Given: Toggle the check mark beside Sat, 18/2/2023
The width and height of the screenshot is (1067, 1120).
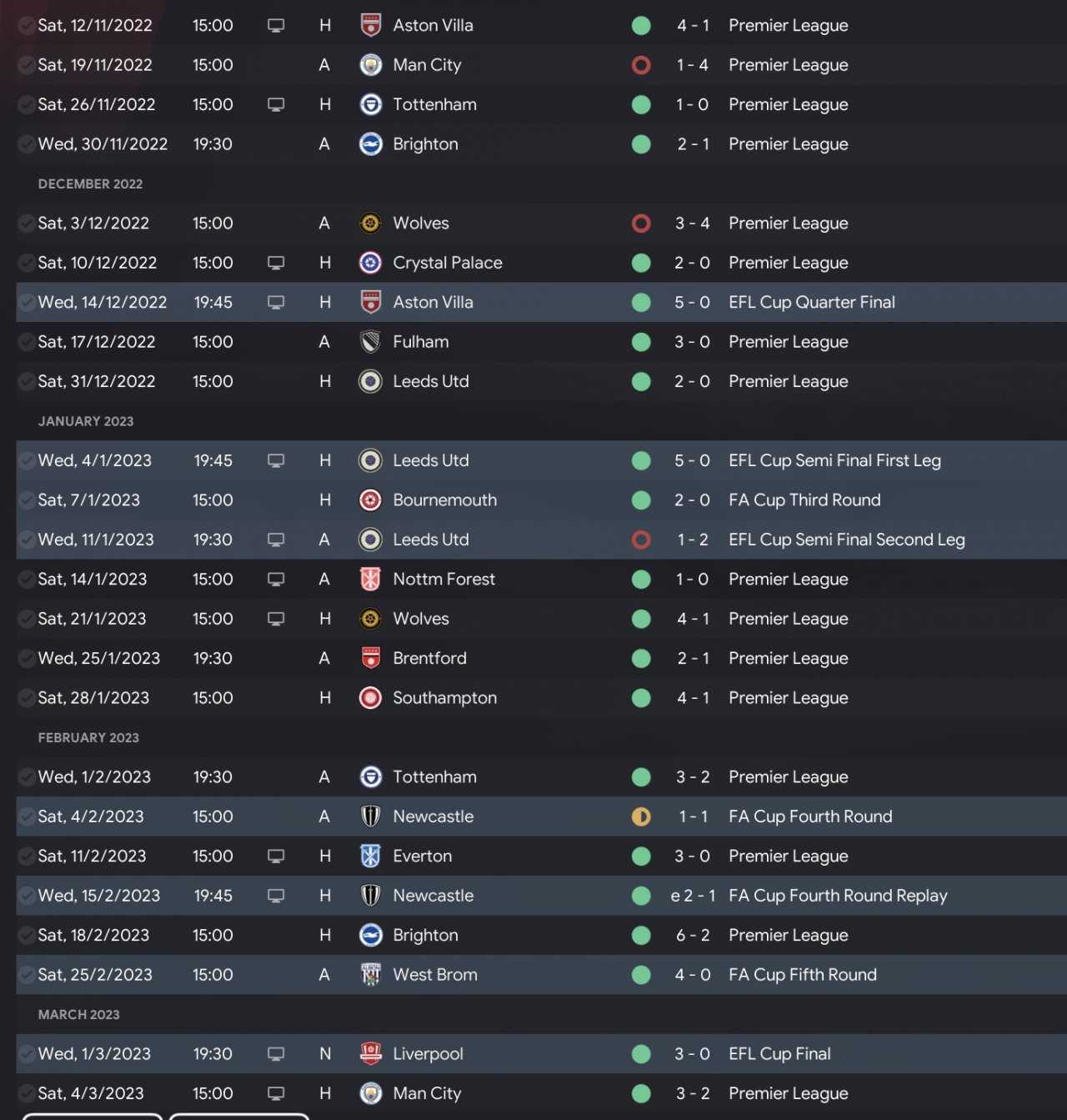Looking at the screenshot, I should click(26, 936).
